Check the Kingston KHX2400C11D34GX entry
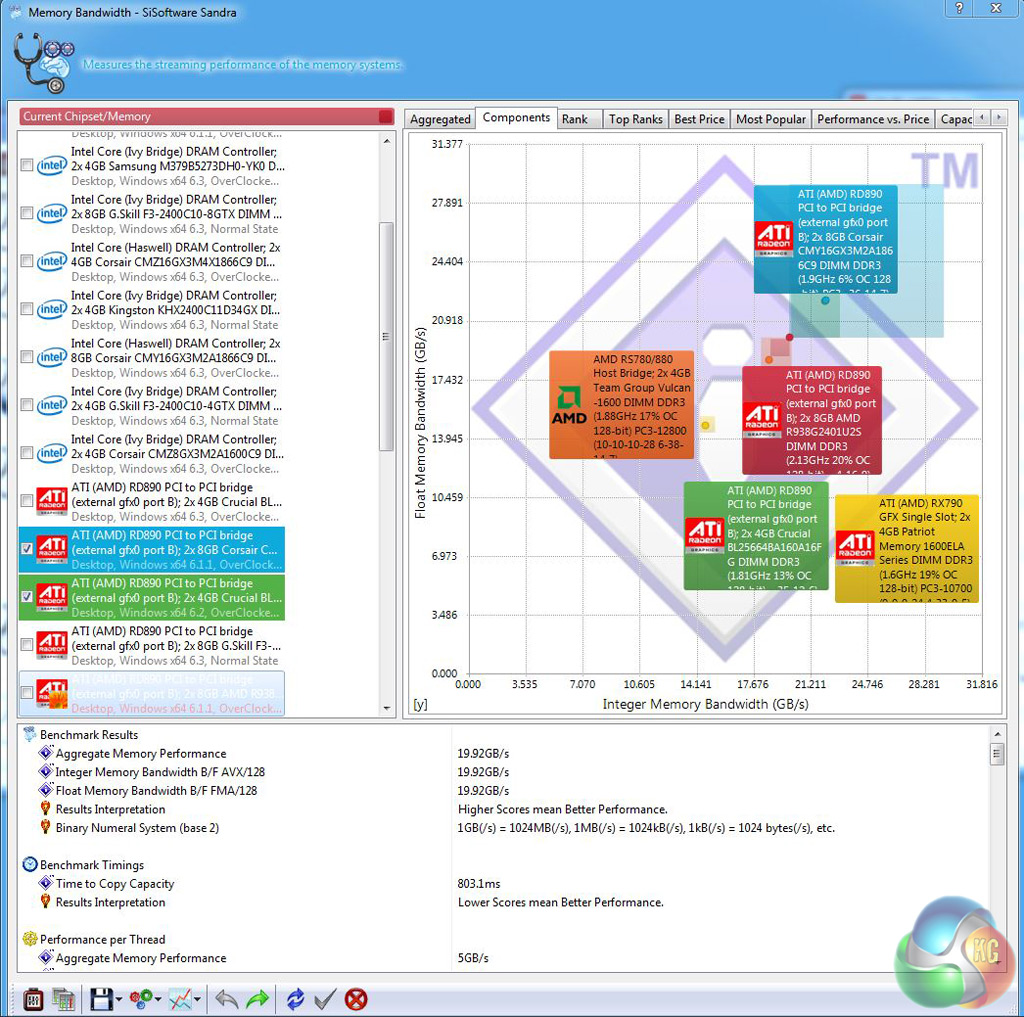The width and height of the screenshot is (1024, 1017). pos(27,309)
